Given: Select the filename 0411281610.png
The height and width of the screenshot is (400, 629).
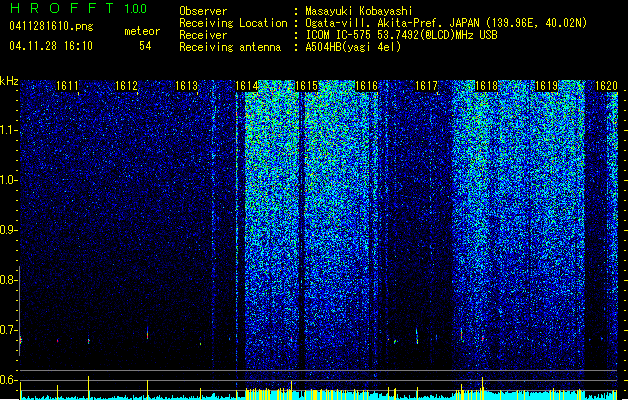Looking at the screenshot, I should tap(51, 27).
